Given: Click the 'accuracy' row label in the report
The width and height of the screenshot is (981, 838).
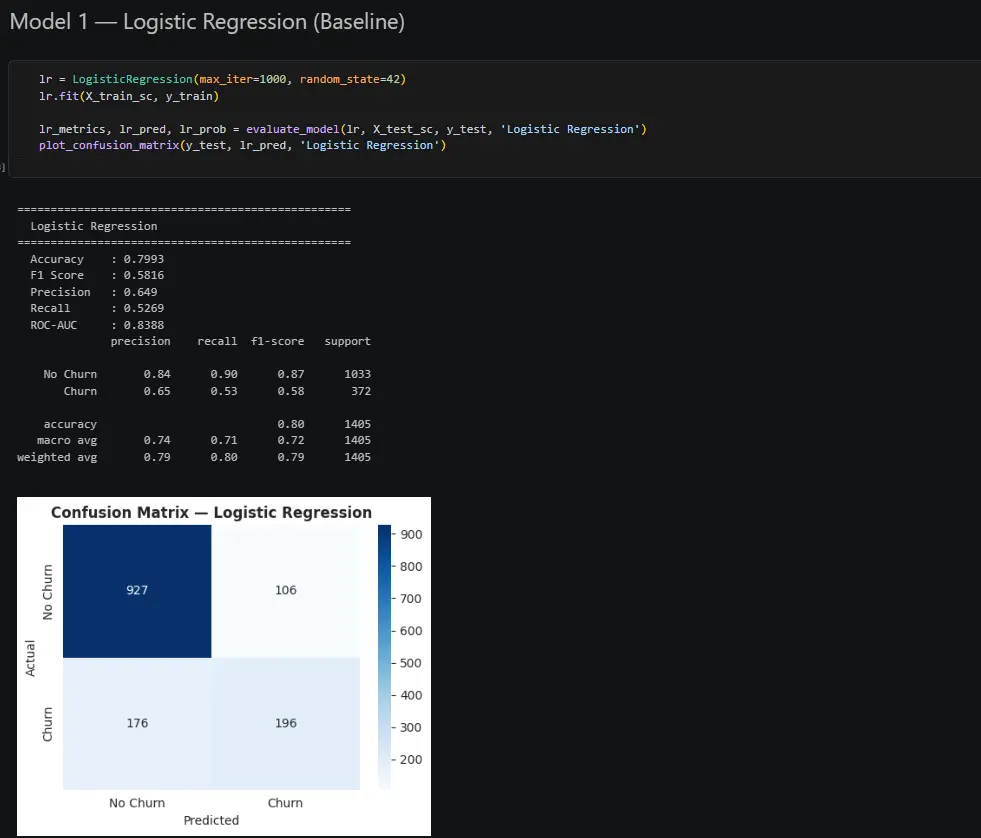Looking at the screenshot, I should [70, 424].
